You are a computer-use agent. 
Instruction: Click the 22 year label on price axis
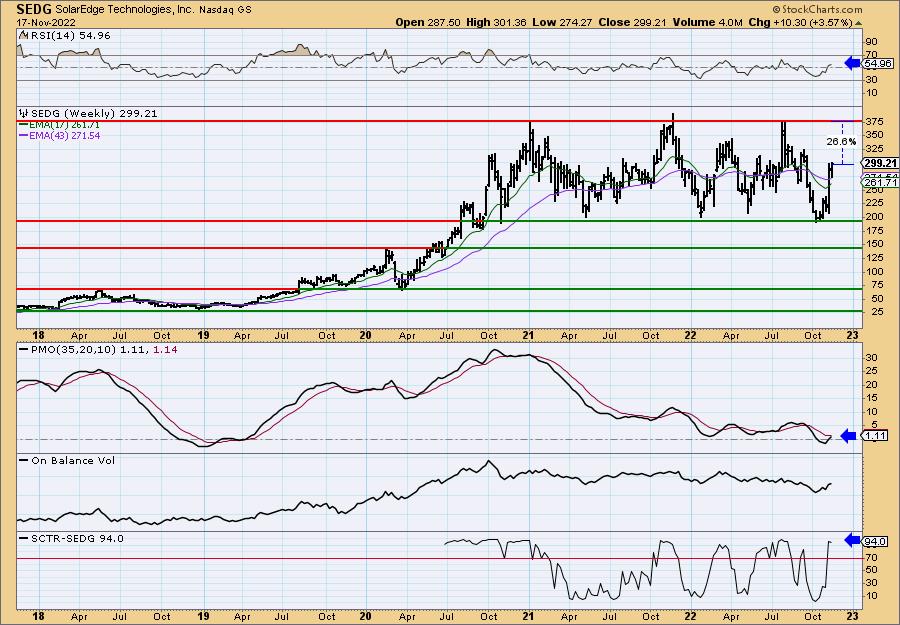[691, 336]
